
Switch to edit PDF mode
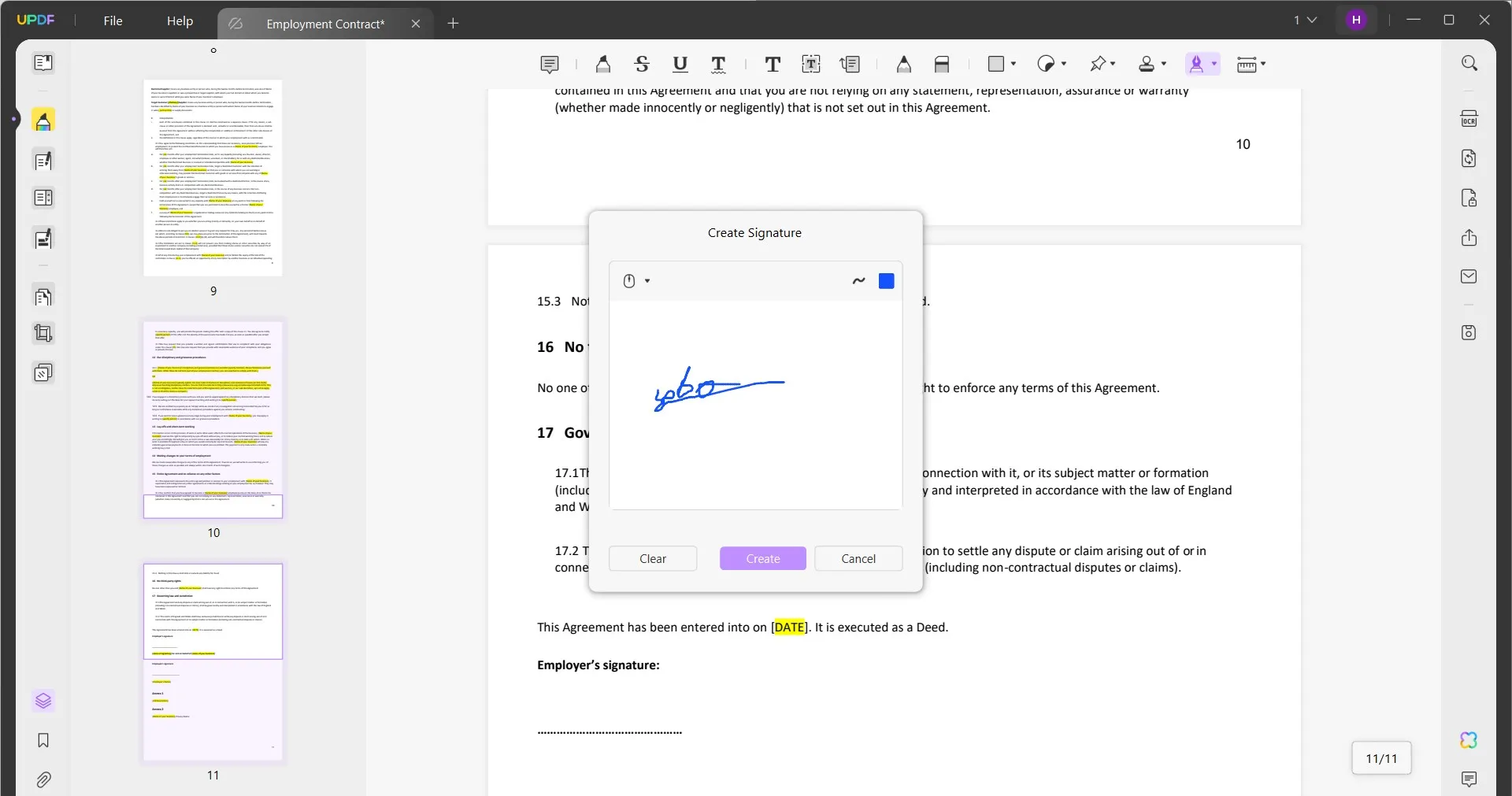coord(43,161)
